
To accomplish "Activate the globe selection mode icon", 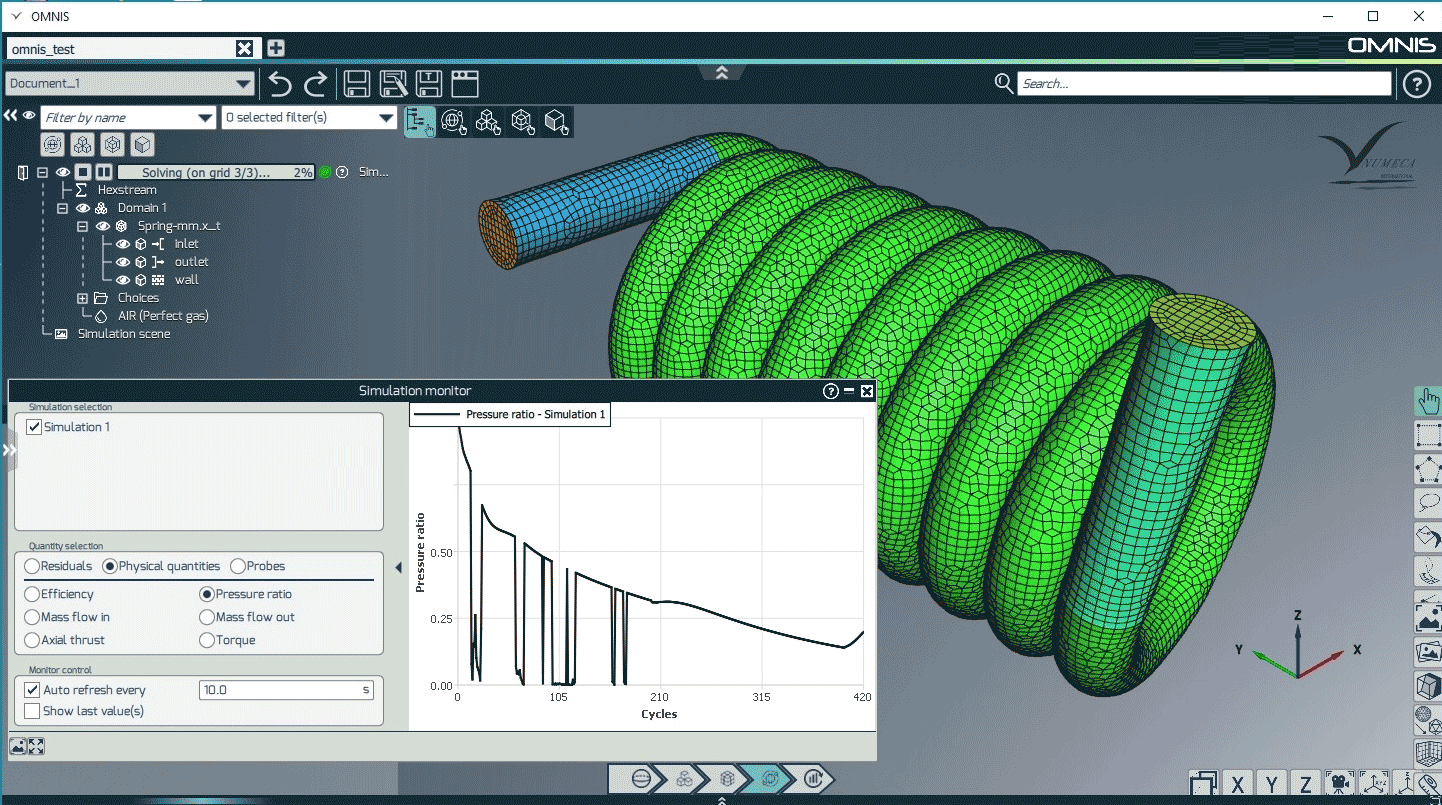I will (454, 121).
